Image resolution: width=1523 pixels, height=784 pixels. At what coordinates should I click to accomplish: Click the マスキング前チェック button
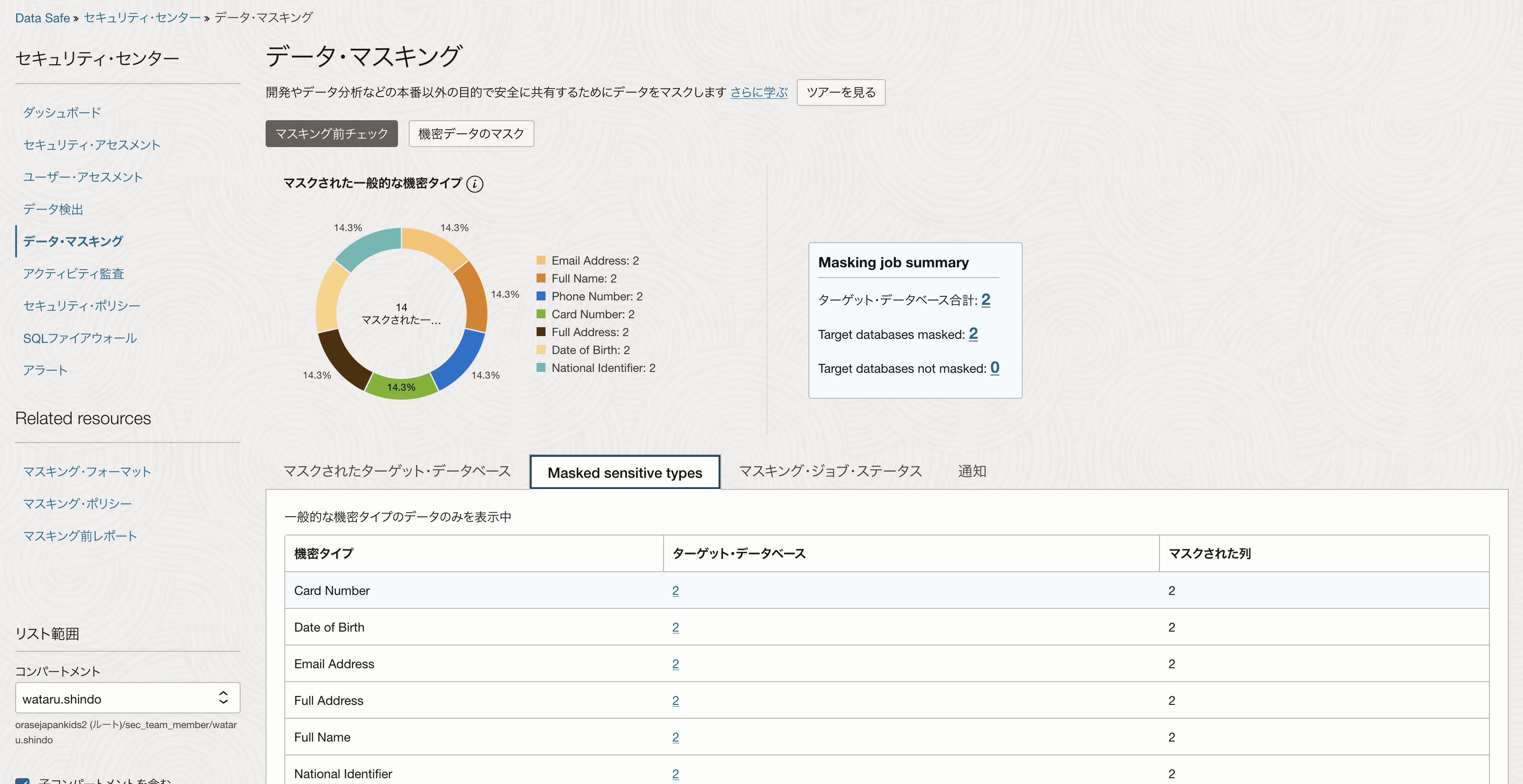(x=331, y=134)
